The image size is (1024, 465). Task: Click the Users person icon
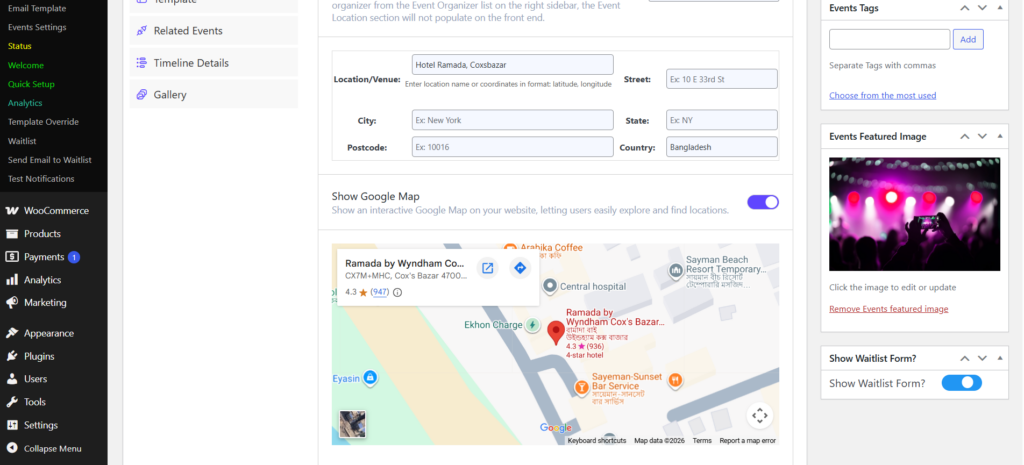coord(12,379)
